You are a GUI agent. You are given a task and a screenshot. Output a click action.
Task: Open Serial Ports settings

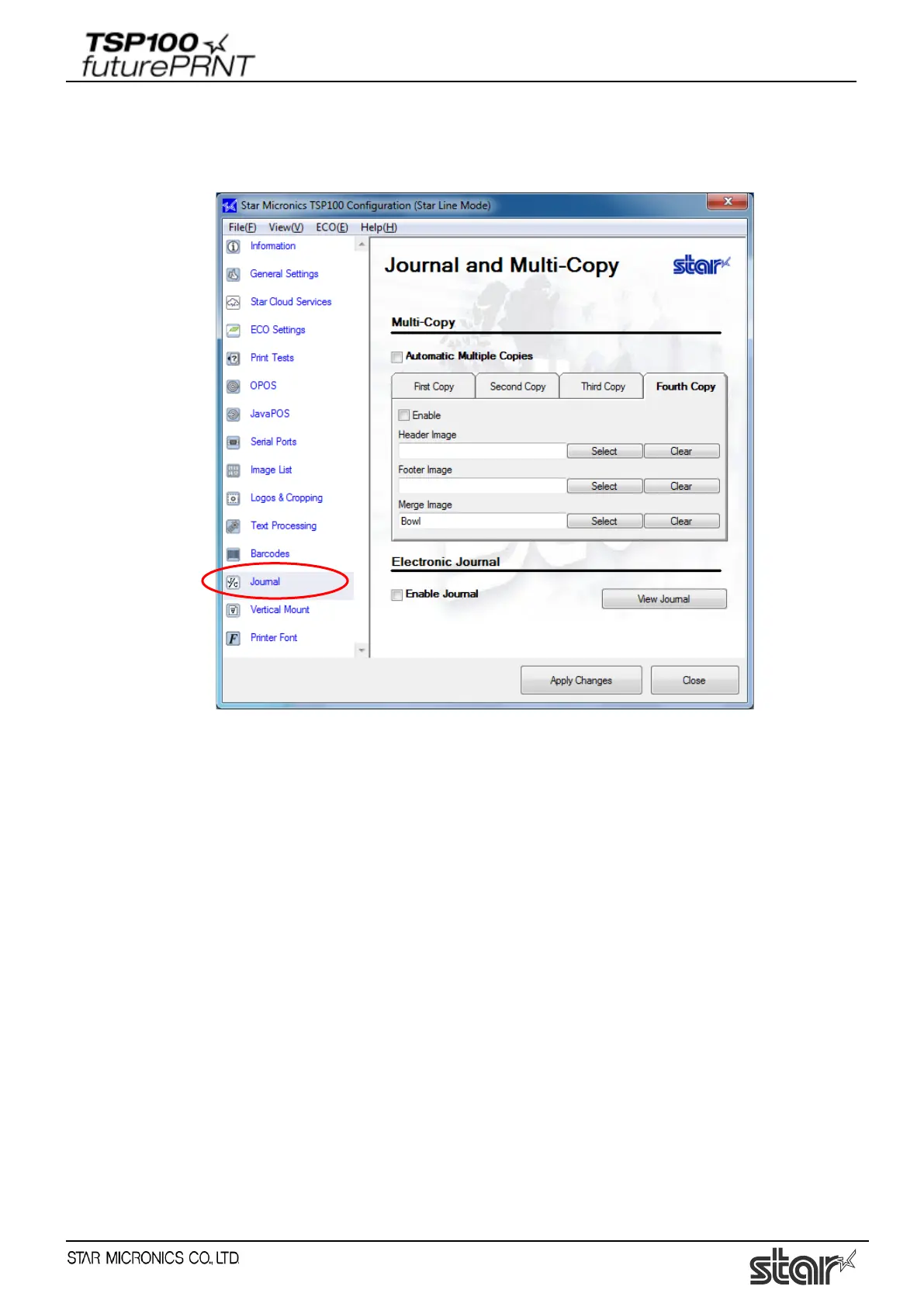pyautogui.click(x=273, y=442)
